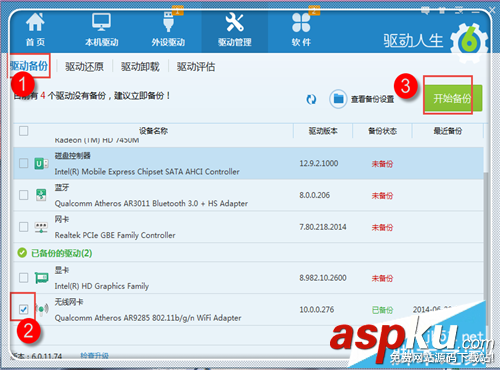Select Intel(R) HD Graphics Family text

pos(102,286)
